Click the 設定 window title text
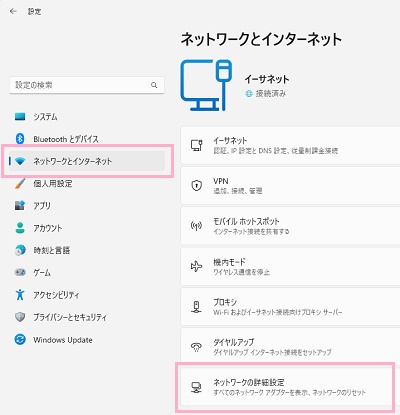The width and height of the screenshot is (400, 415). coord(34,11)
